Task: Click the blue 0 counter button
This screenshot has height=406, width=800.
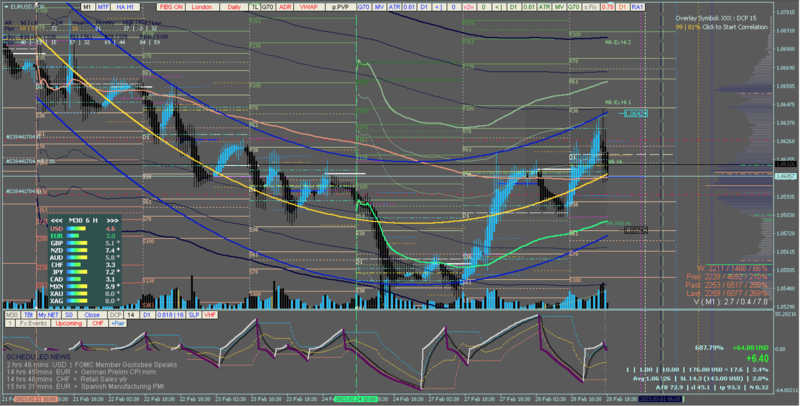Action: [454, 7]
